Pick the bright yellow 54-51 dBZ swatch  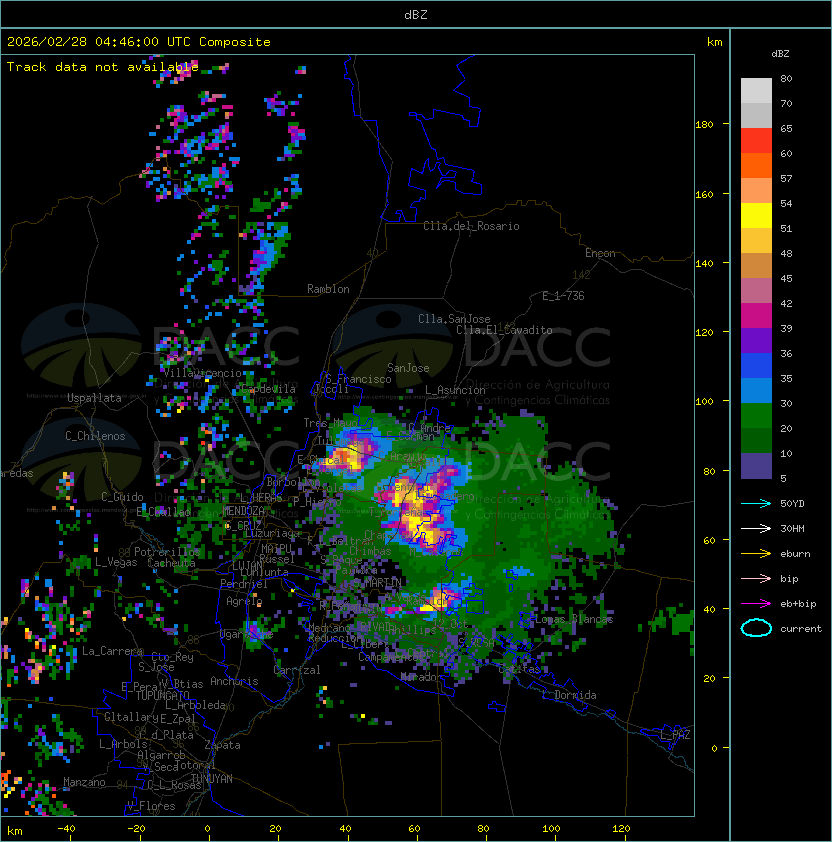point(756,216)
